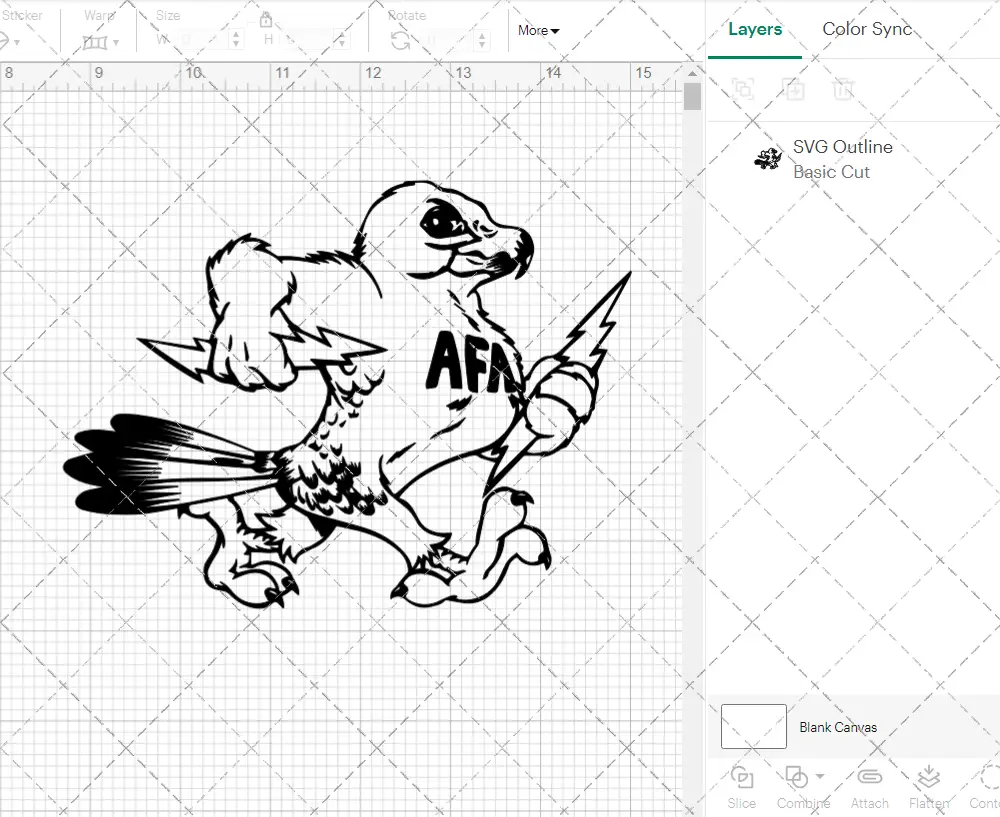Toggle the size aspect ratio lock
The width and height of the screenshot is (1000, 817).
click(265, 19)
